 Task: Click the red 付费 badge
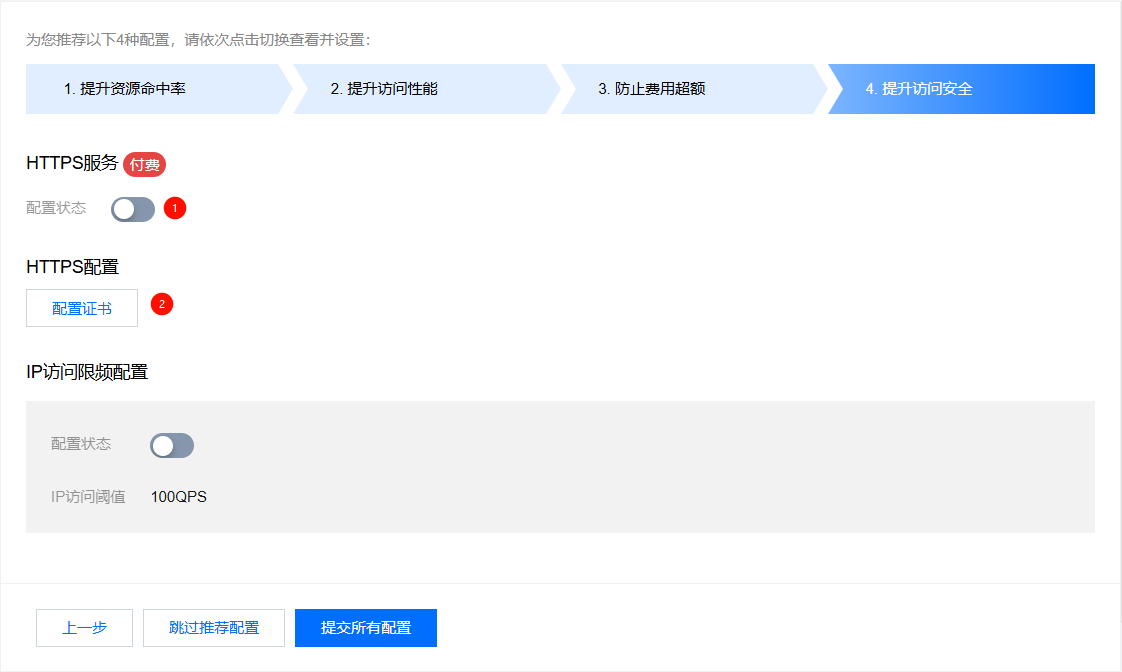(x=144, y=165)
